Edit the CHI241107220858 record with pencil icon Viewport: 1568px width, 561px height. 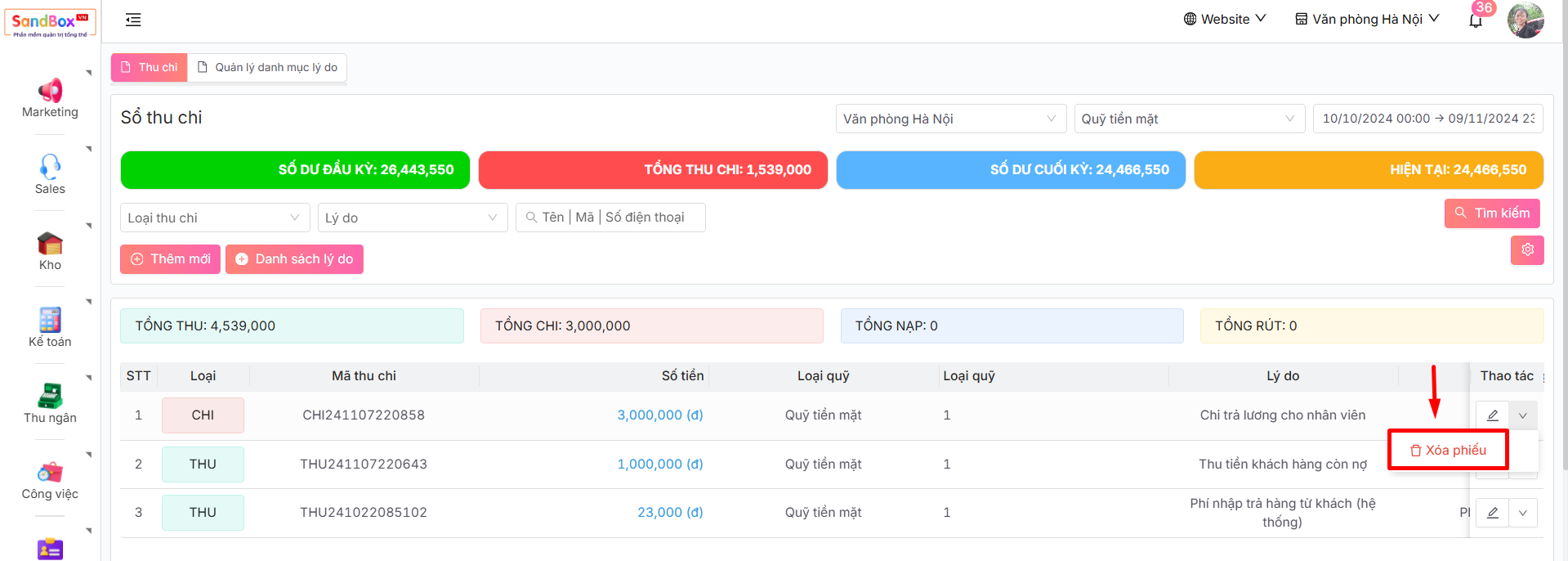click(1492, 415)
